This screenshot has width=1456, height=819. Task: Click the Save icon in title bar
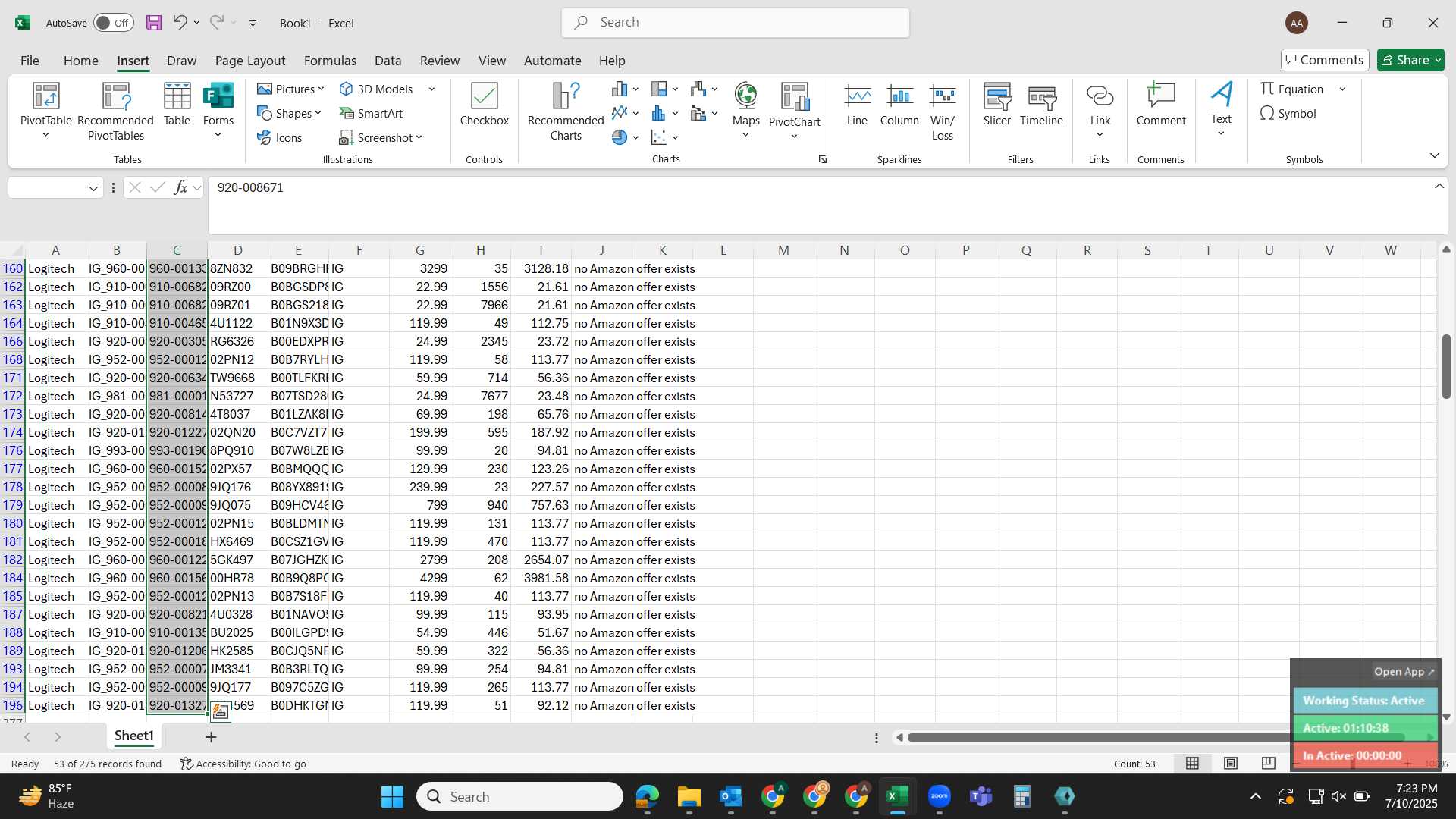(154, 23)
